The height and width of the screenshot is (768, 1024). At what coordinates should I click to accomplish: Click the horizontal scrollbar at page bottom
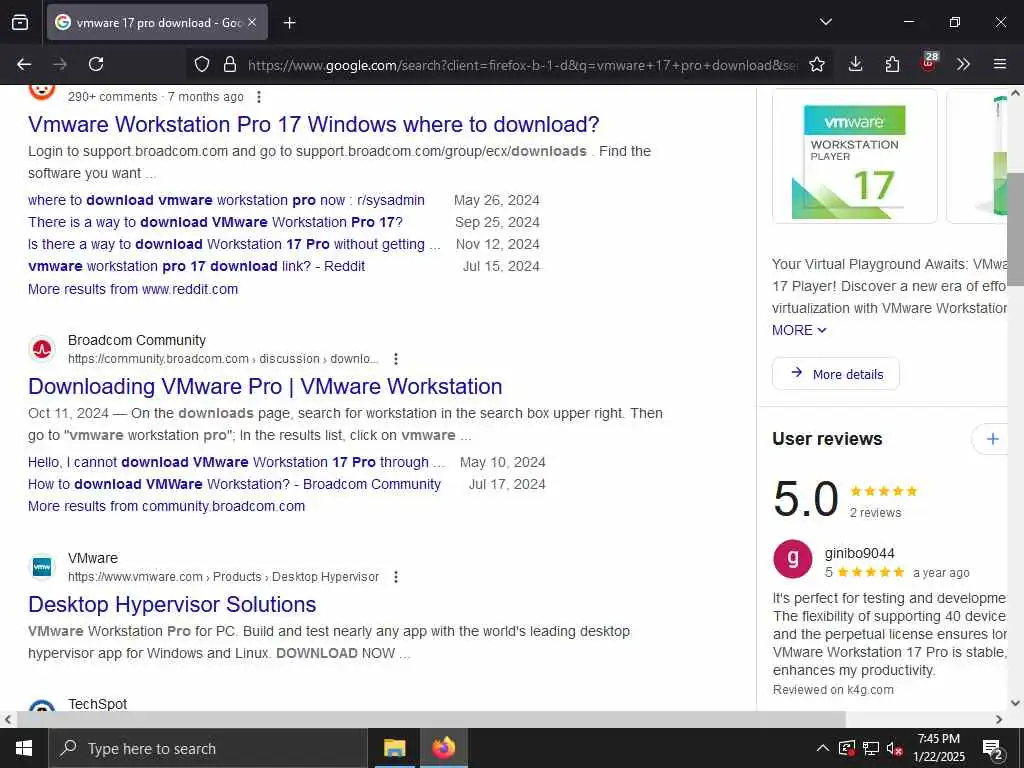[431, 719]
